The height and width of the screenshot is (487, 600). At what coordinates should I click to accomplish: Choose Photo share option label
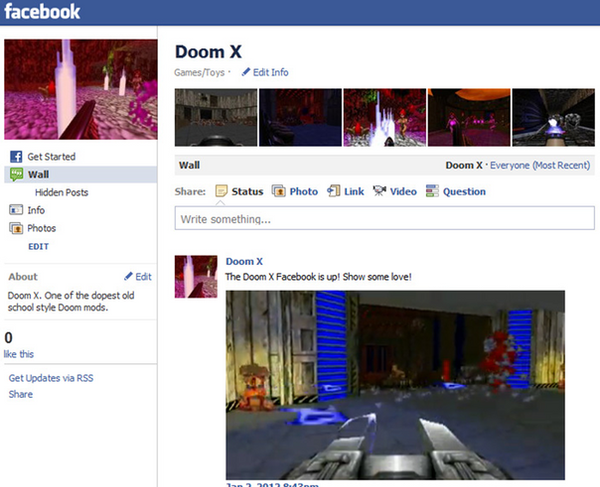pos(304,192)
